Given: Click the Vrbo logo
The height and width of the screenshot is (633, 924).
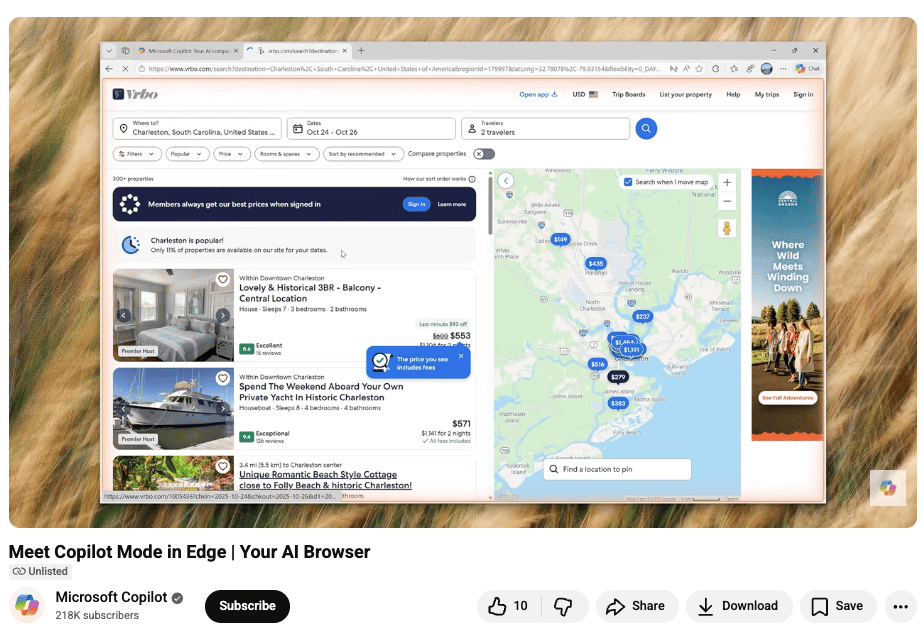Looking at the screenshot, I should point(135,94).
